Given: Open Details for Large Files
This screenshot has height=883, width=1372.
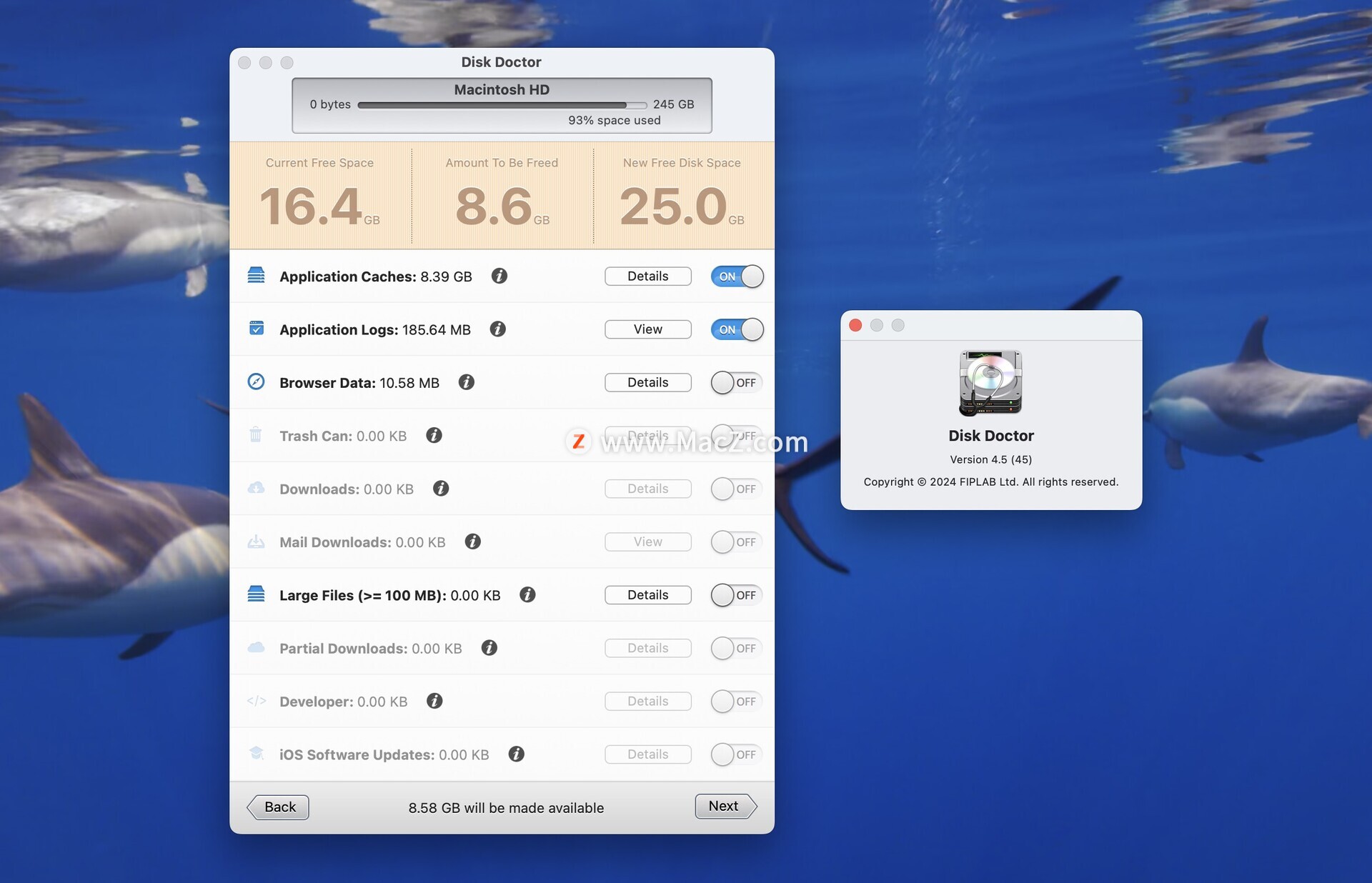Looking at the screenshot, I should point(648,595).
